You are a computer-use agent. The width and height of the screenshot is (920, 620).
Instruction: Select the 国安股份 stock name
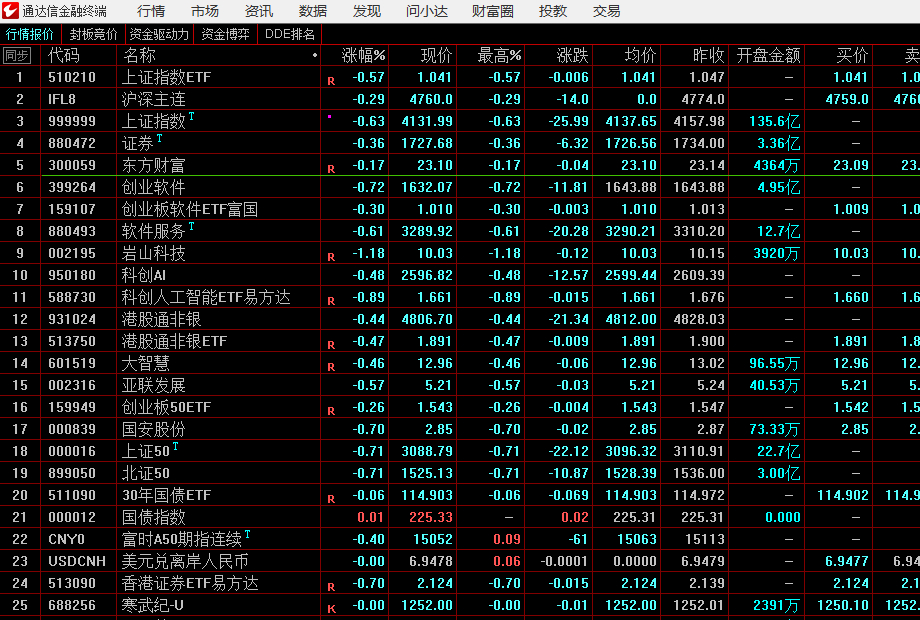(153, 429)
